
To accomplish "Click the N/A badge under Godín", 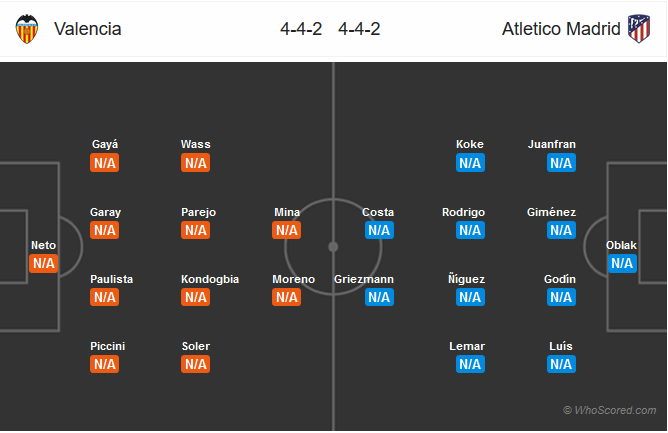I will (x=561, y=297).
